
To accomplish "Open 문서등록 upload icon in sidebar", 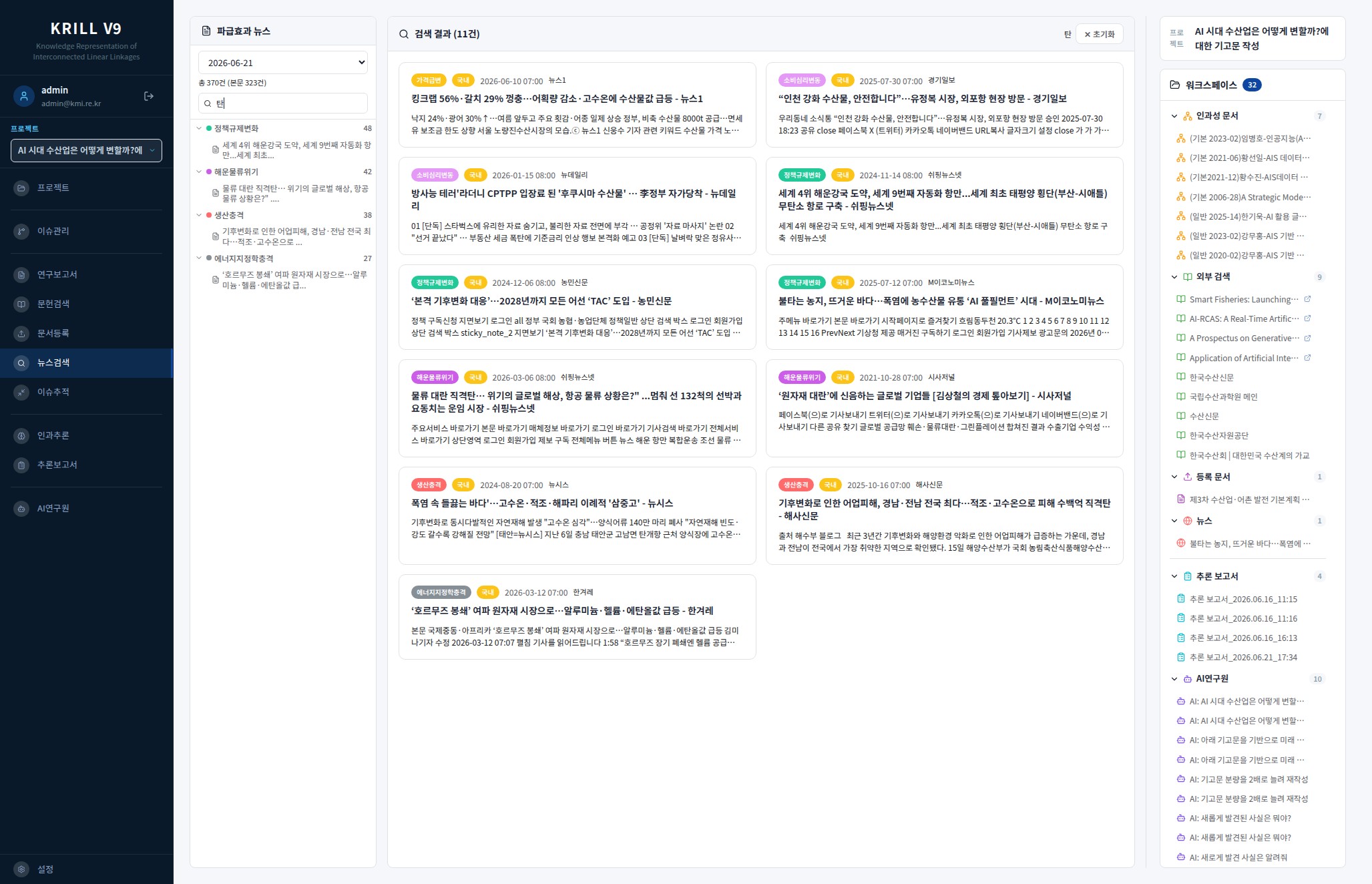I will (x=21, y=333).
